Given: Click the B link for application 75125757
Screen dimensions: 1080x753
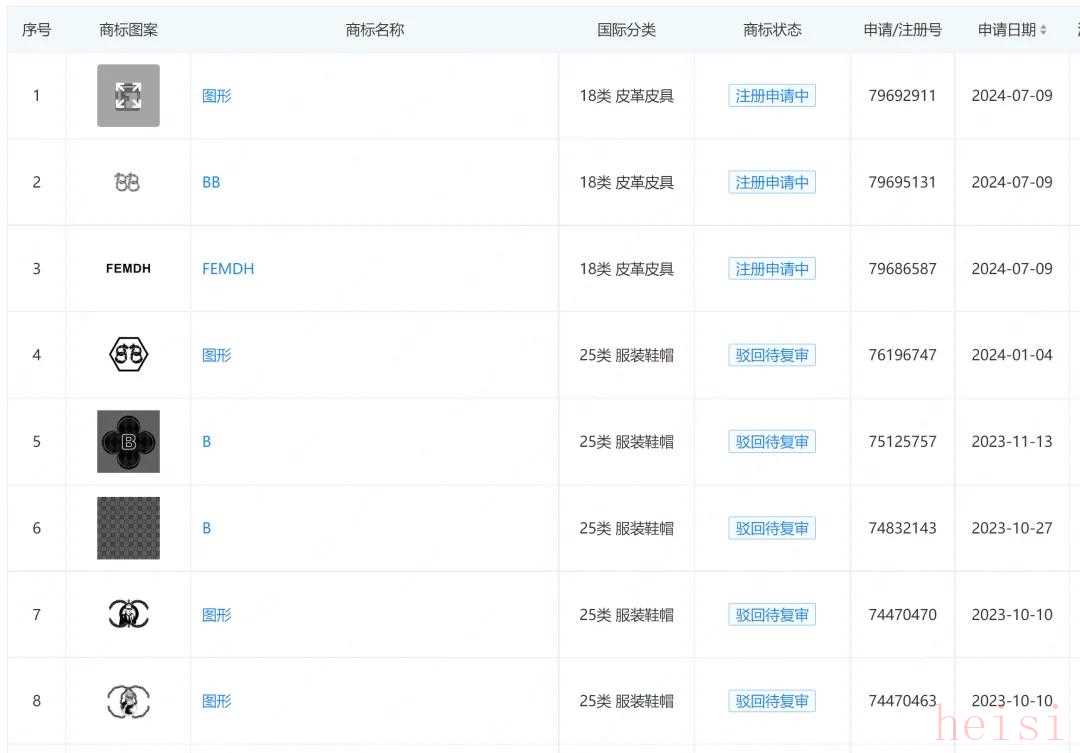Looking at the screenshot, I should pos(207,441).
